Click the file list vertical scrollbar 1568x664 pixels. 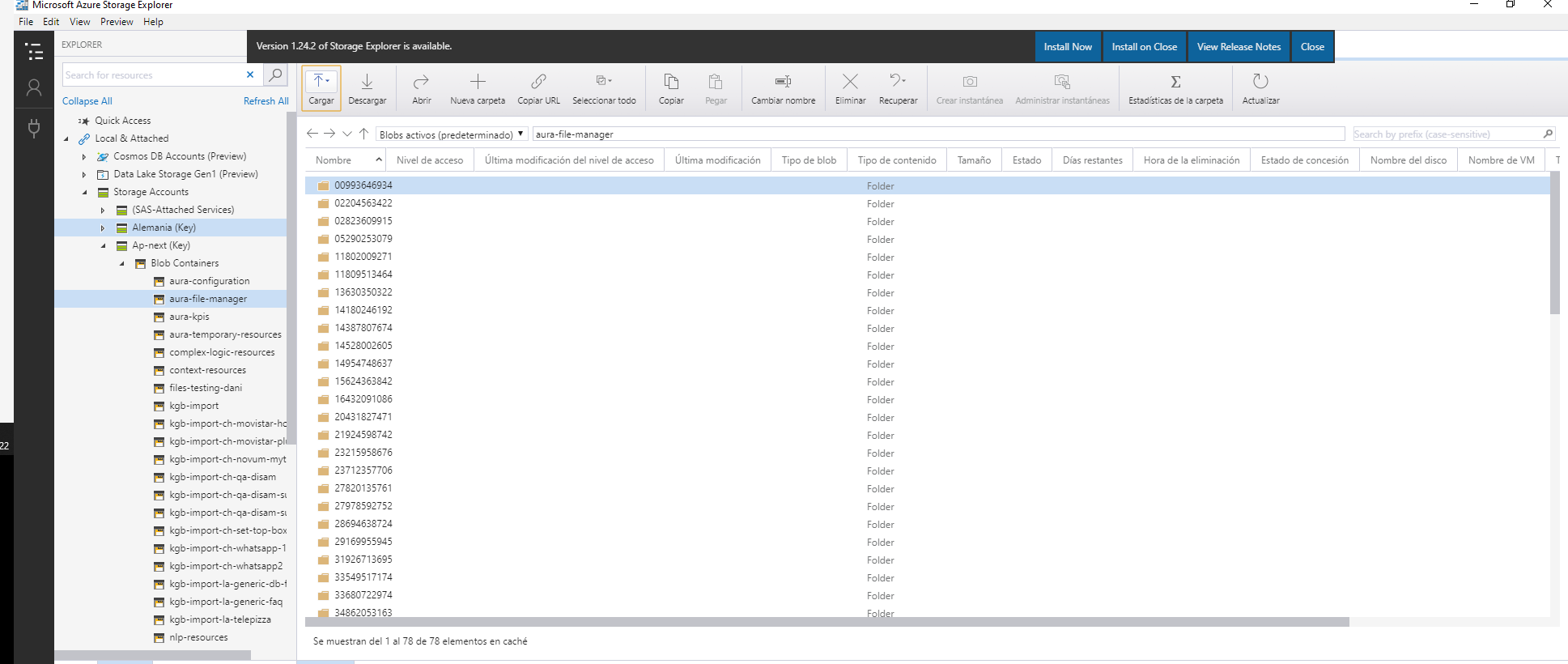tap(1555, 243)
